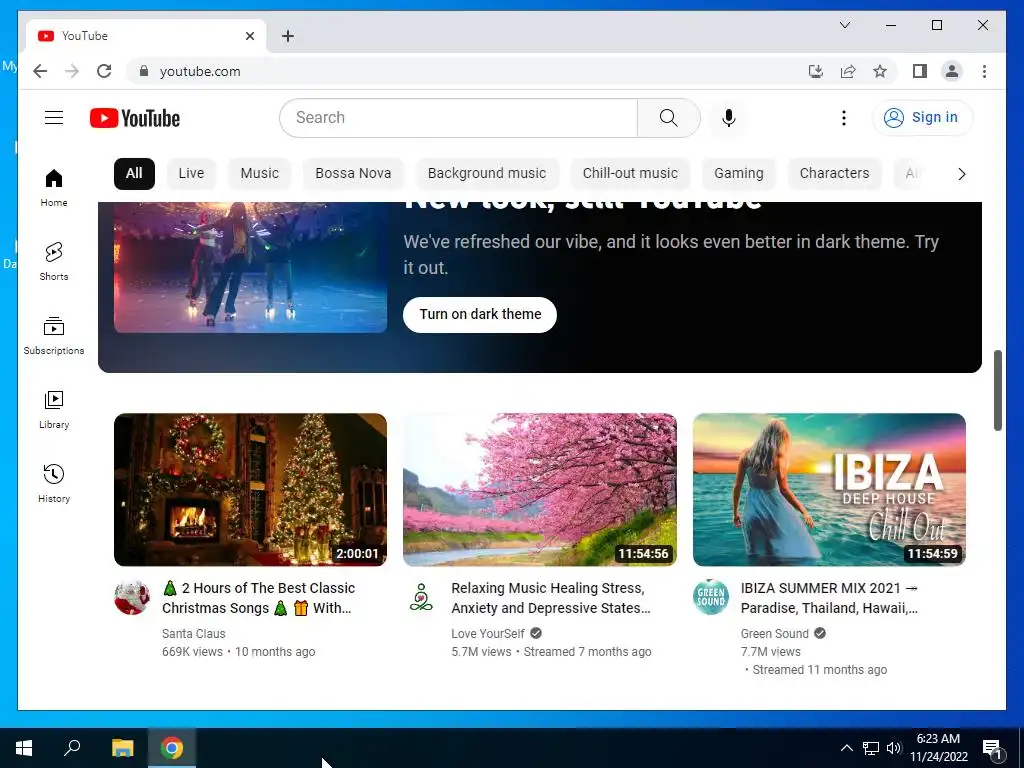
Task: Click the YouTube logo
Action: pyautogui.click(x=135, y=118)
